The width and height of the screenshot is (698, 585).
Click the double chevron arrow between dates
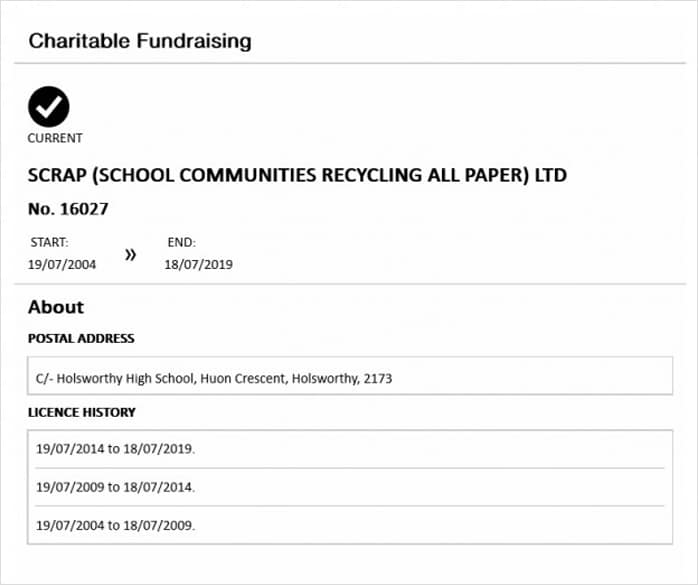(x=130, y=255)
